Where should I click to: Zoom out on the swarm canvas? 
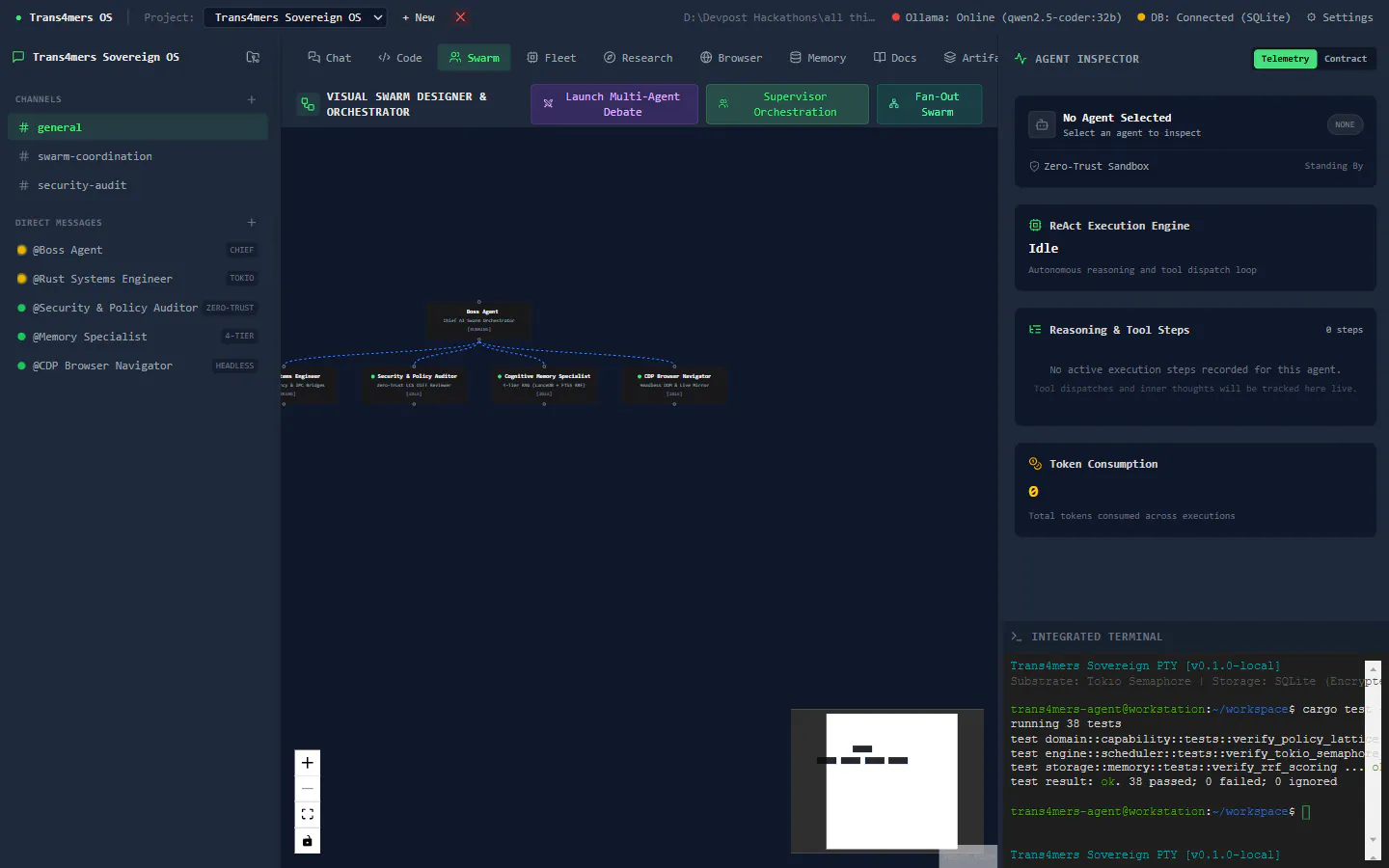pyautogui.click(x=307, y=789)
